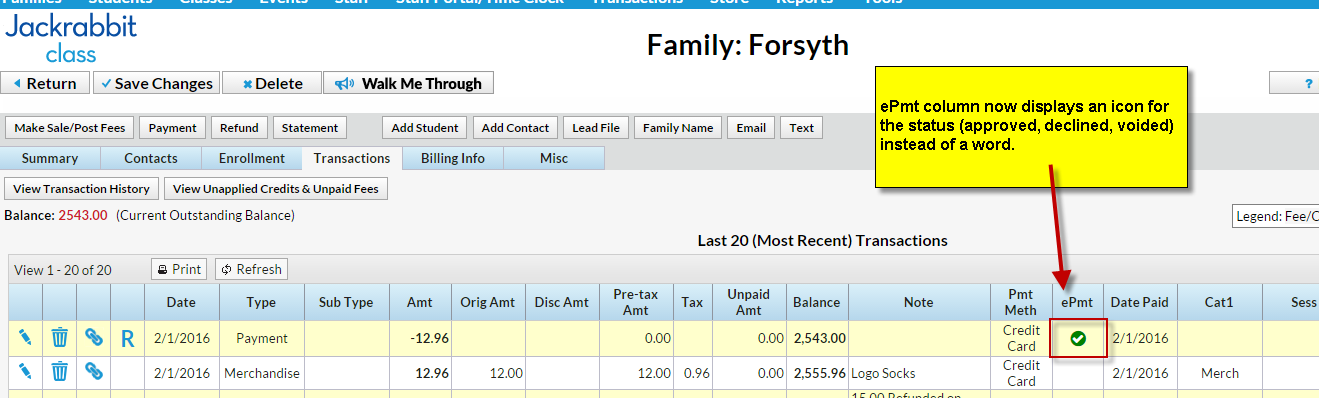Delete Merchandise row via trash icon
1319x398 pixels.
[x=60, y=372]
